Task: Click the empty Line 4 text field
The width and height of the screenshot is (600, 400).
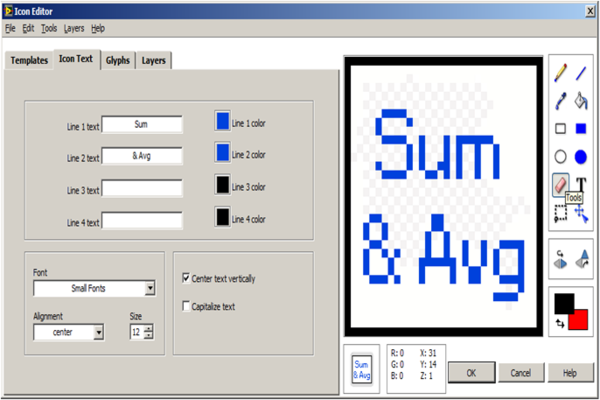Action: [x=142, y=220]
